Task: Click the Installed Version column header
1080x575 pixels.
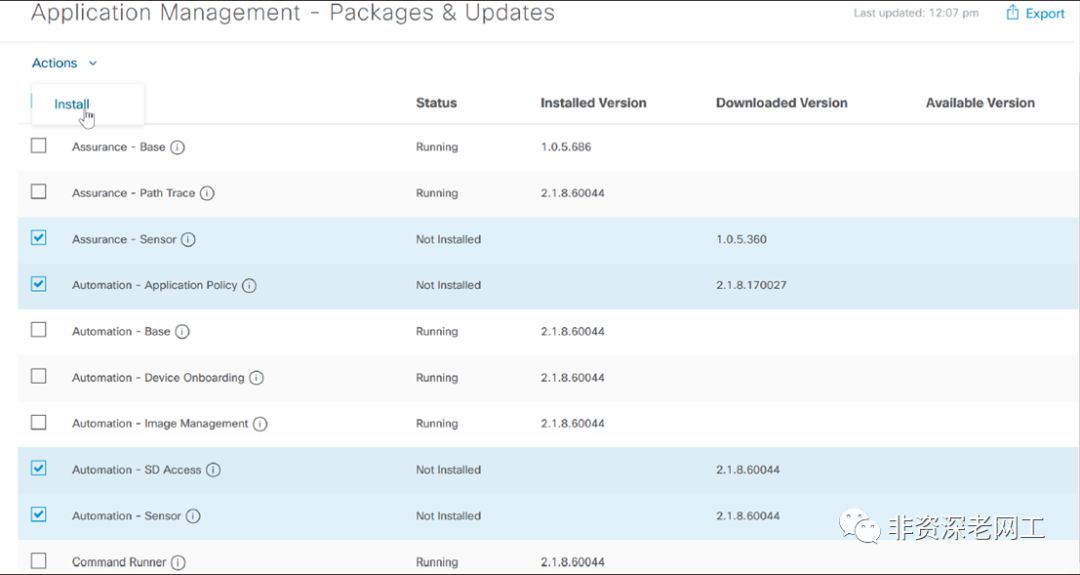Action: tap(593, 103)
